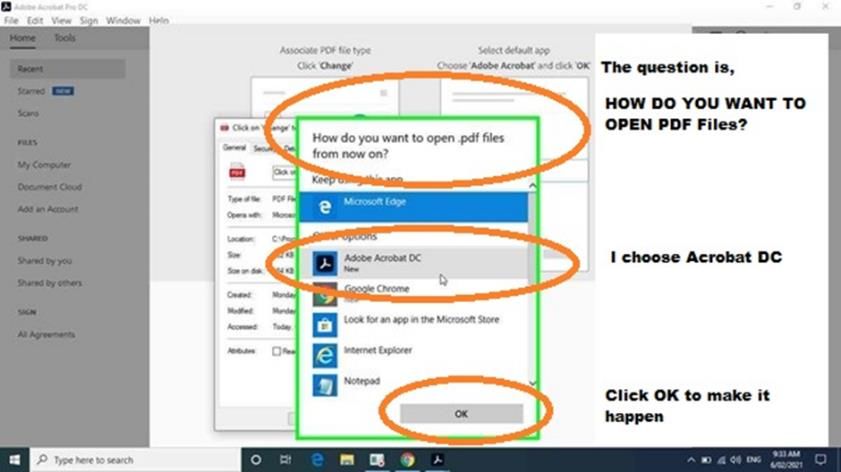The height and width of the screenshot is (472, 841).
Task: Open Google Chrome from the taskbar
Action: point(408,460)
